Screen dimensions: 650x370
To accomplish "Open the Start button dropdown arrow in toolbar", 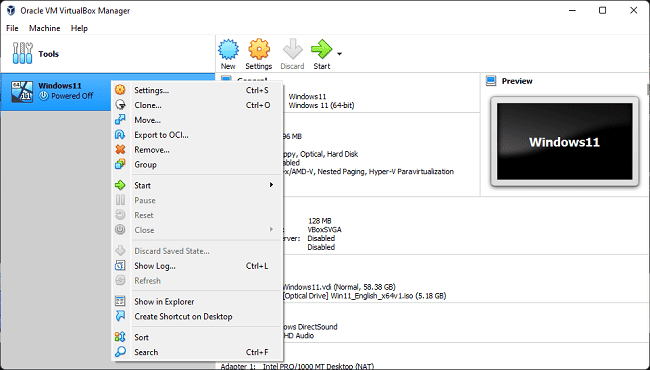I will tap(340, 54).
